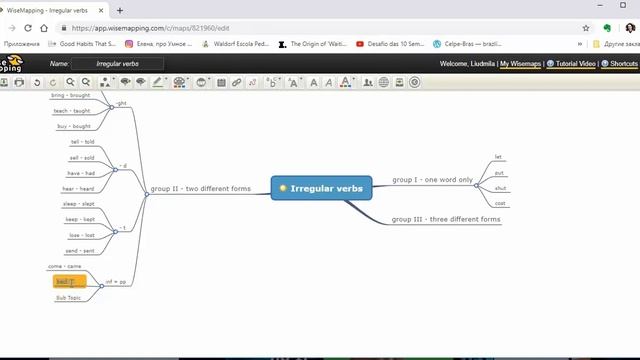Select group II two different forms topic

[x=200, y=189]
